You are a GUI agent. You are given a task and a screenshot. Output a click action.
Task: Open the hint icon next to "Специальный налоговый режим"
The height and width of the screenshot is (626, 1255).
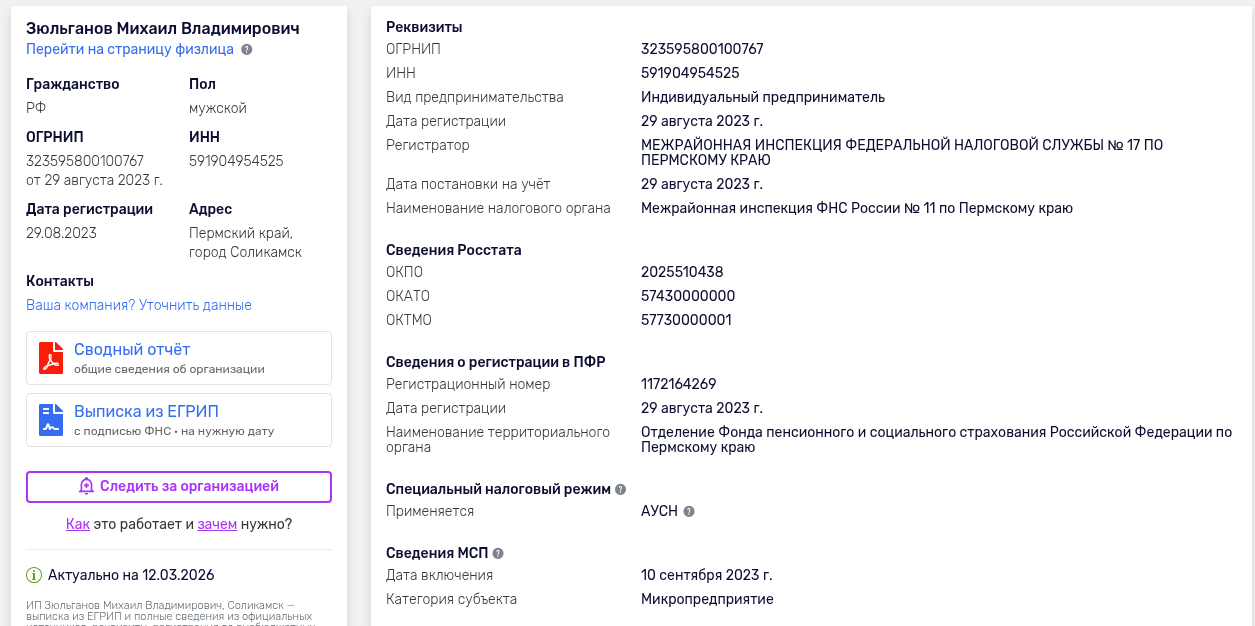pyautogui.click(x=621, y=489)
